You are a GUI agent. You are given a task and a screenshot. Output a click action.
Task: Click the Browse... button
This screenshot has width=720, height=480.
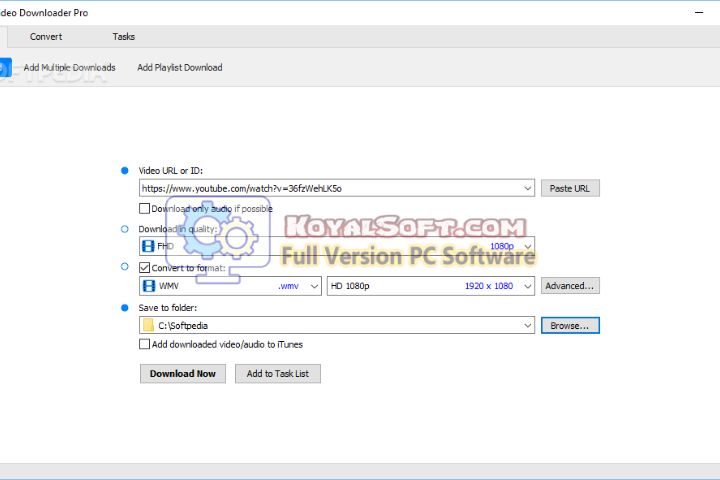[570, 326]
